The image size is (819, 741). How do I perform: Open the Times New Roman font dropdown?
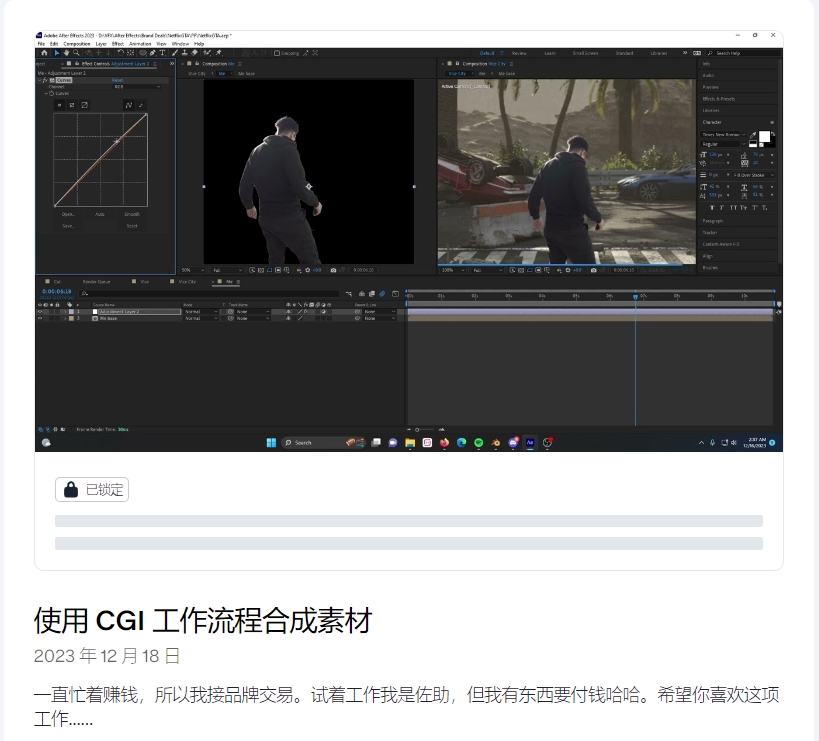[723, 135]
